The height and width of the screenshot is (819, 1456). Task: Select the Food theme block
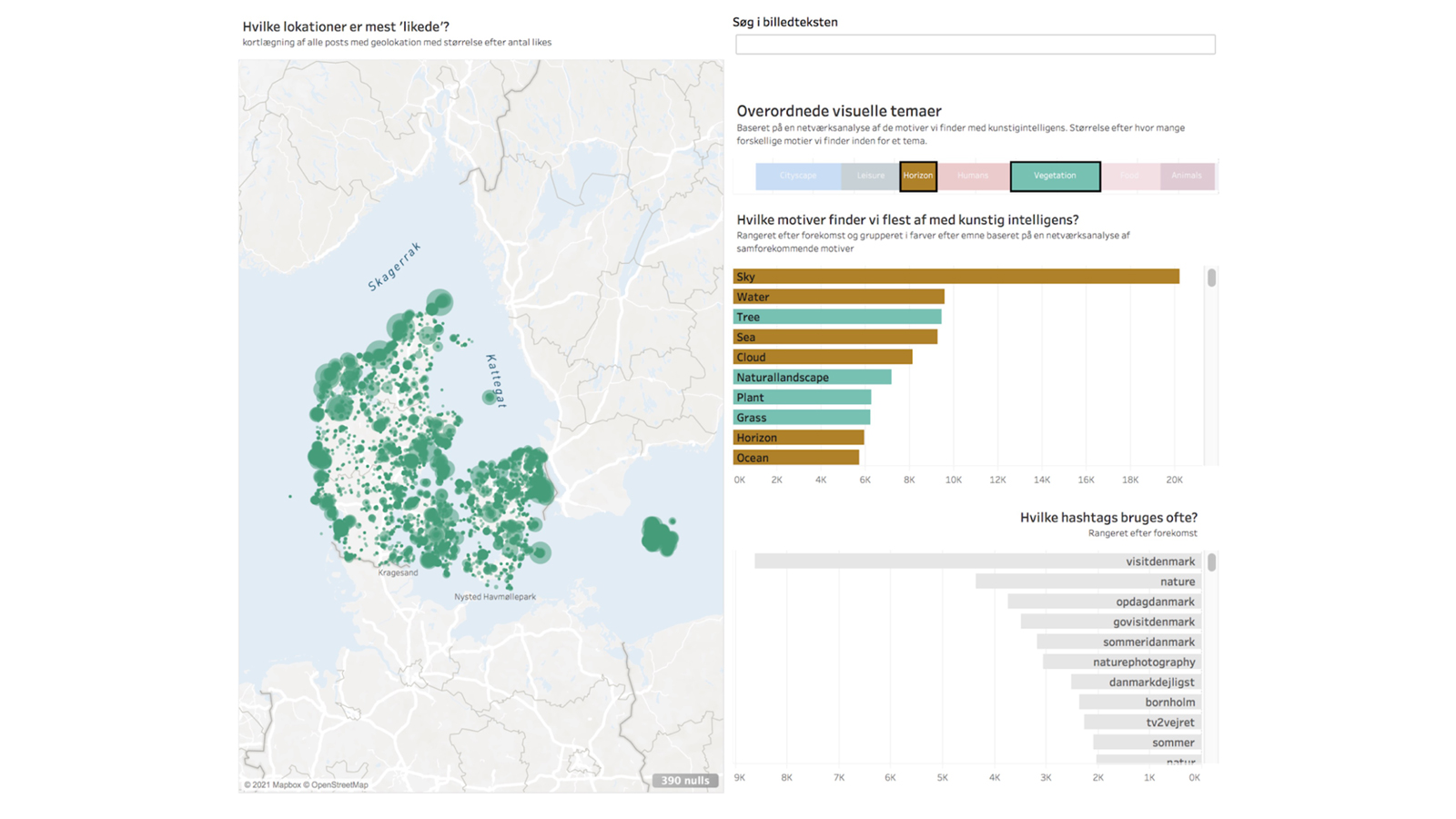click(x=1130, y=176)
